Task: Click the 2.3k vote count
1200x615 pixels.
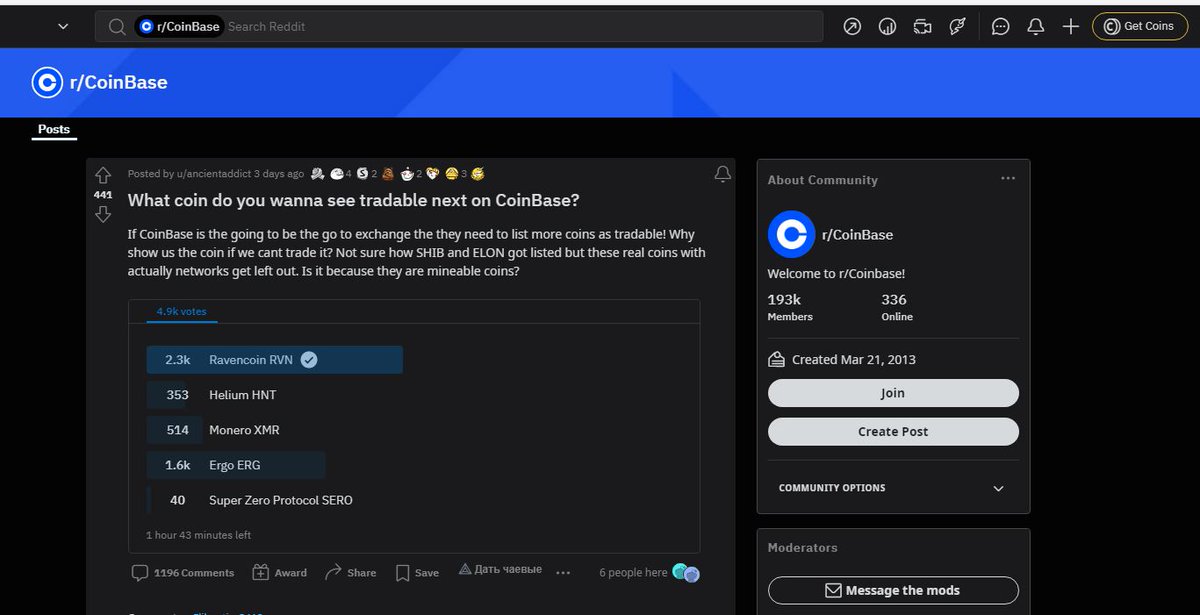Action: (178, 360)
